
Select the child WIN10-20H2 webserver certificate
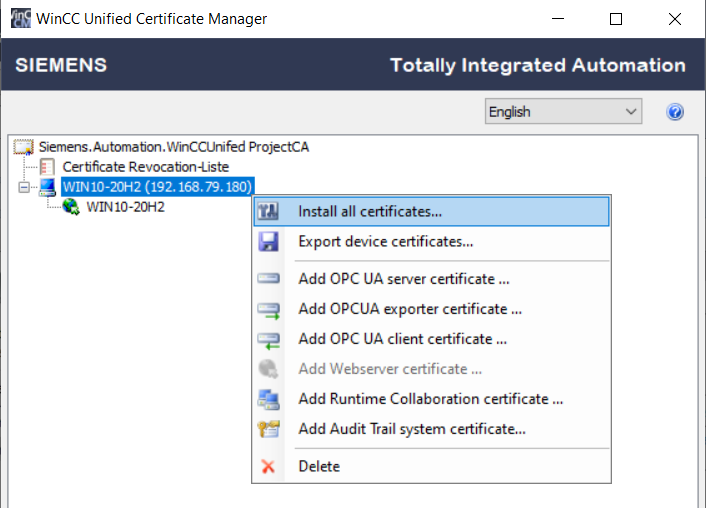[126, 207]
